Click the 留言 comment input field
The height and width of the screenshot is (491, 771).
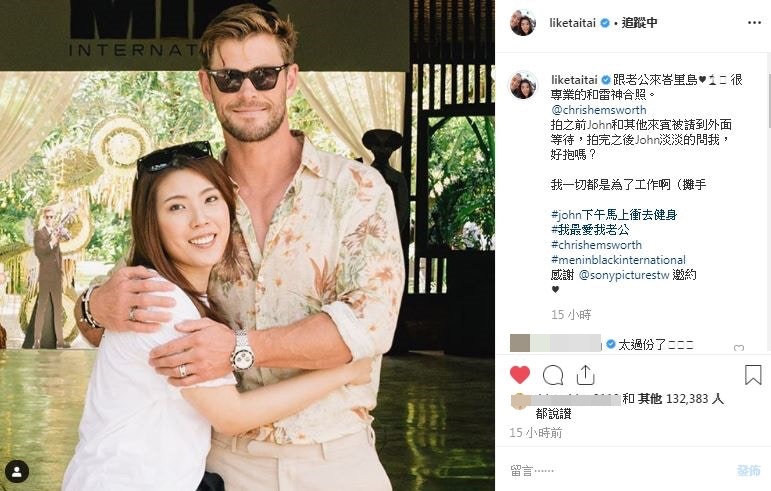pos(617,470)
